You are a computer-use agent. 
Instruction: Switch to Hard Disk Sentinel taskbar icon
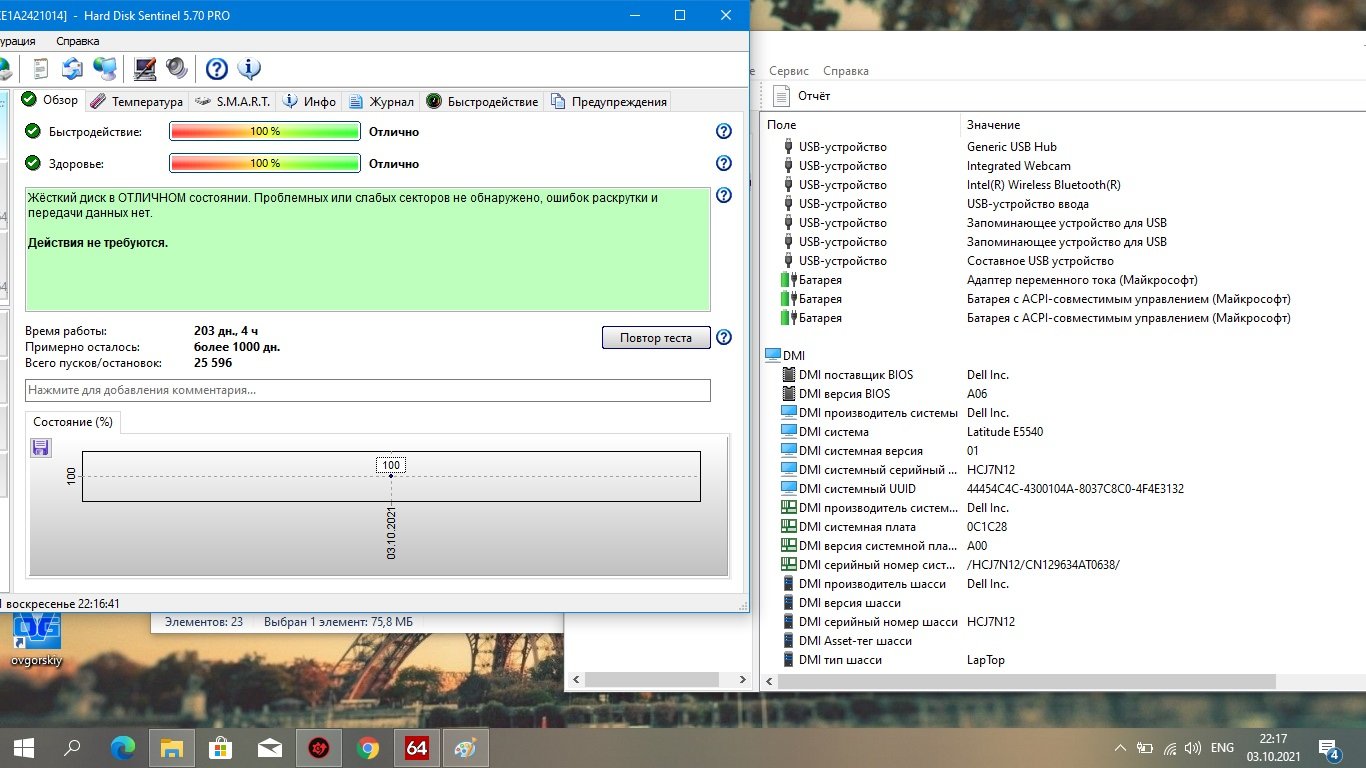(319, 747)
